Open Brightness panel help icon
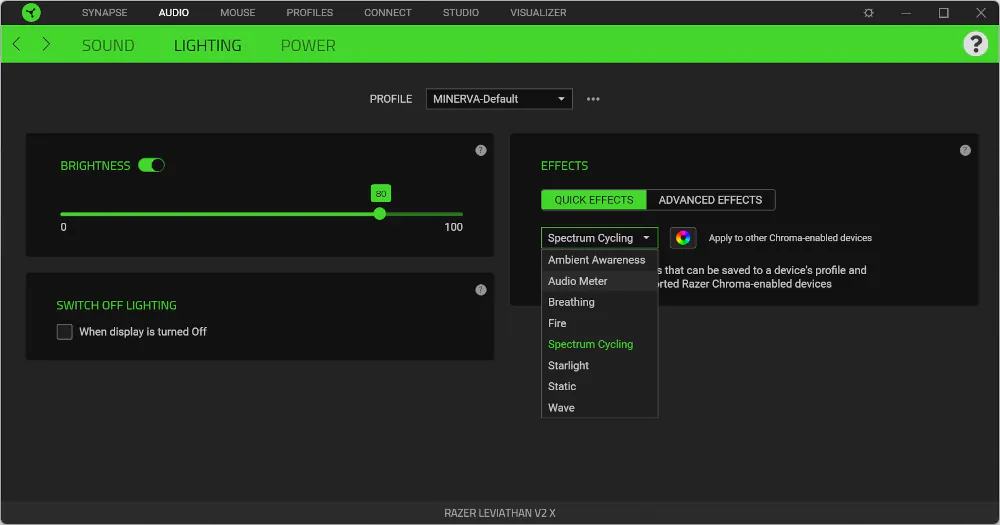 (x=481, y=151)
